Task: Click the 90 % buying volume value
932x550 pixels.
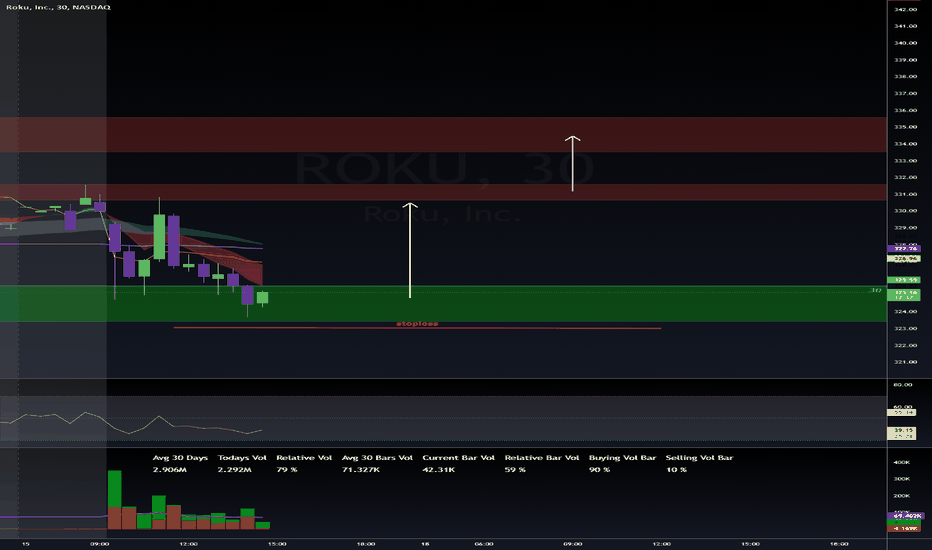Action: tap(599, 470)
